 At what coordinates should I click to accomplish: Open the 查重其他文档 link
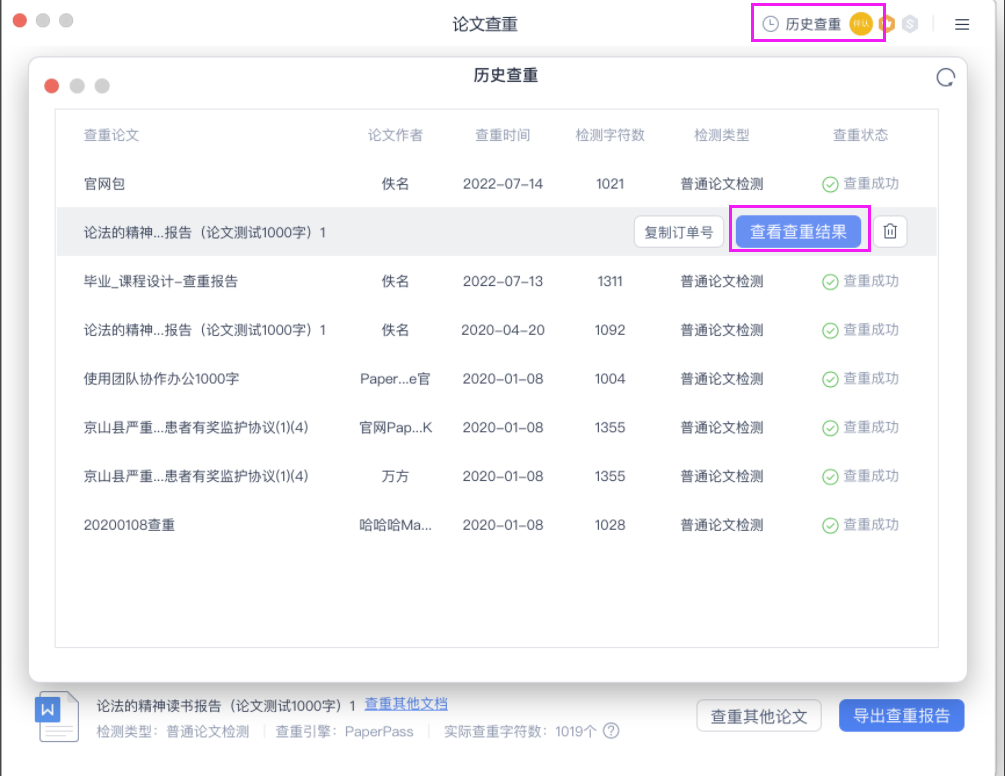[x=406, y=704]
